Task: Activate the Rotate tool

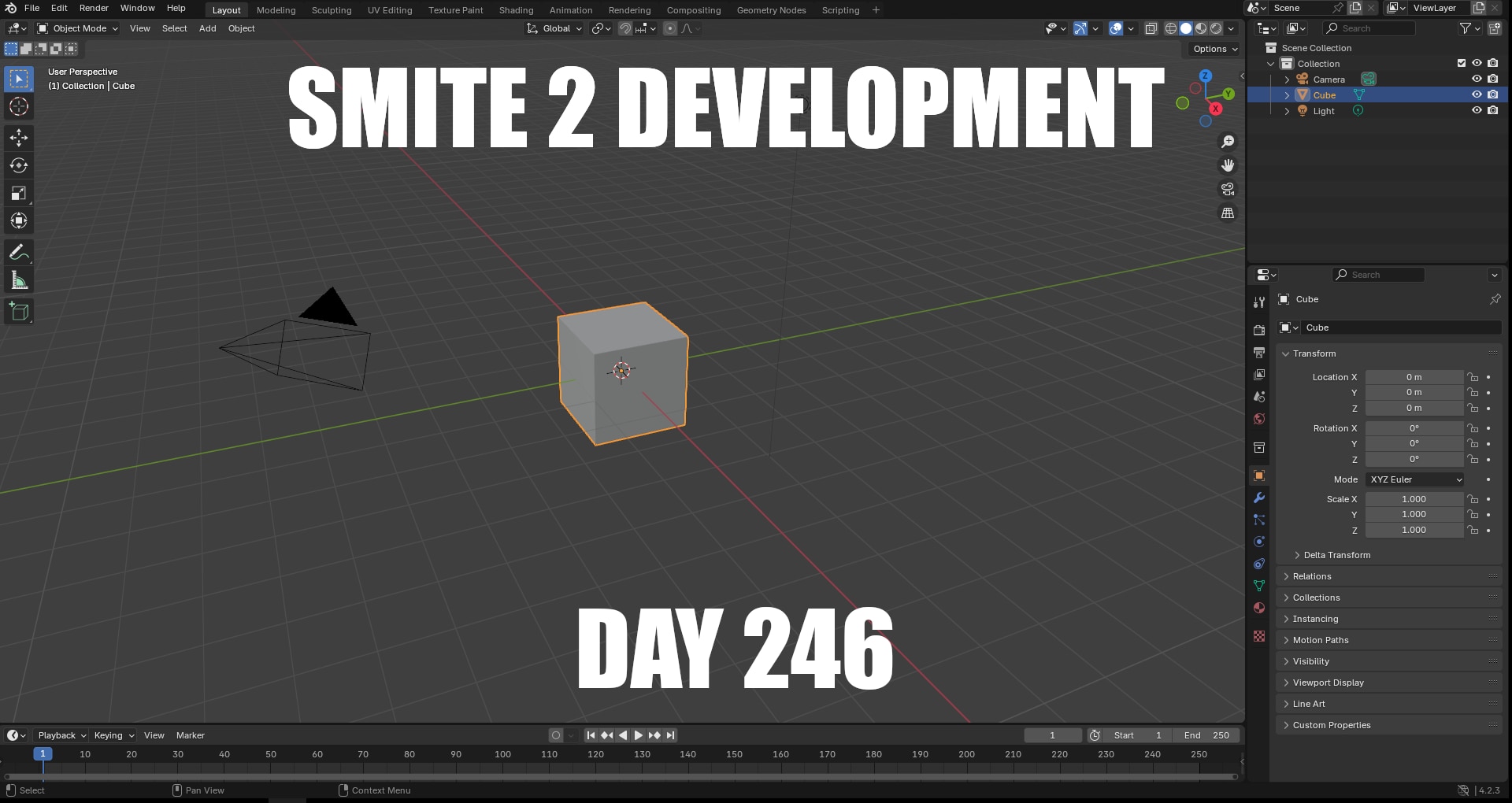Action: (x=19, y=165)
